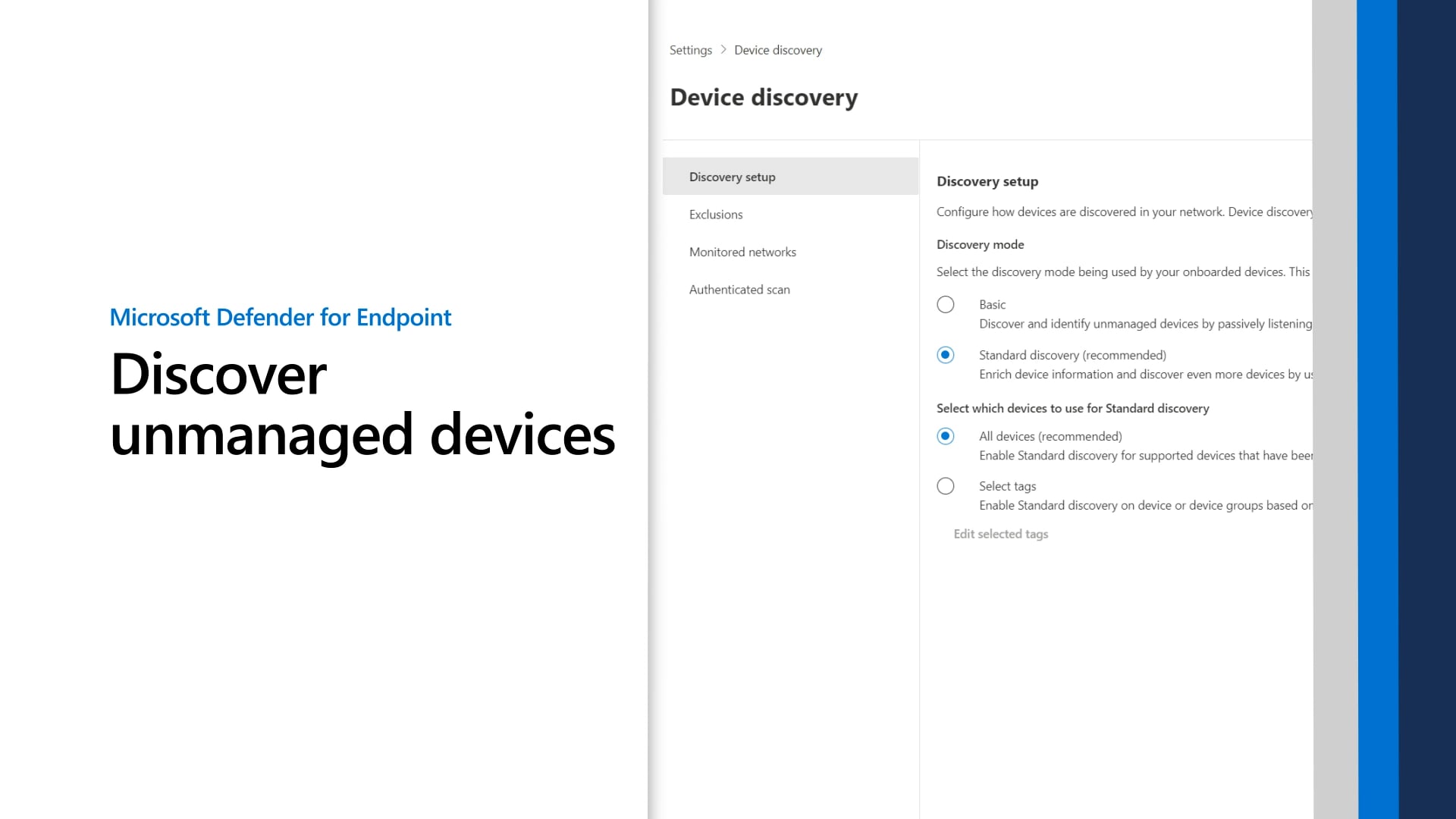The height and width of the screenshot is (819, 1456).
Task: Open the Authenticated scan section
Action: (739, 290)
